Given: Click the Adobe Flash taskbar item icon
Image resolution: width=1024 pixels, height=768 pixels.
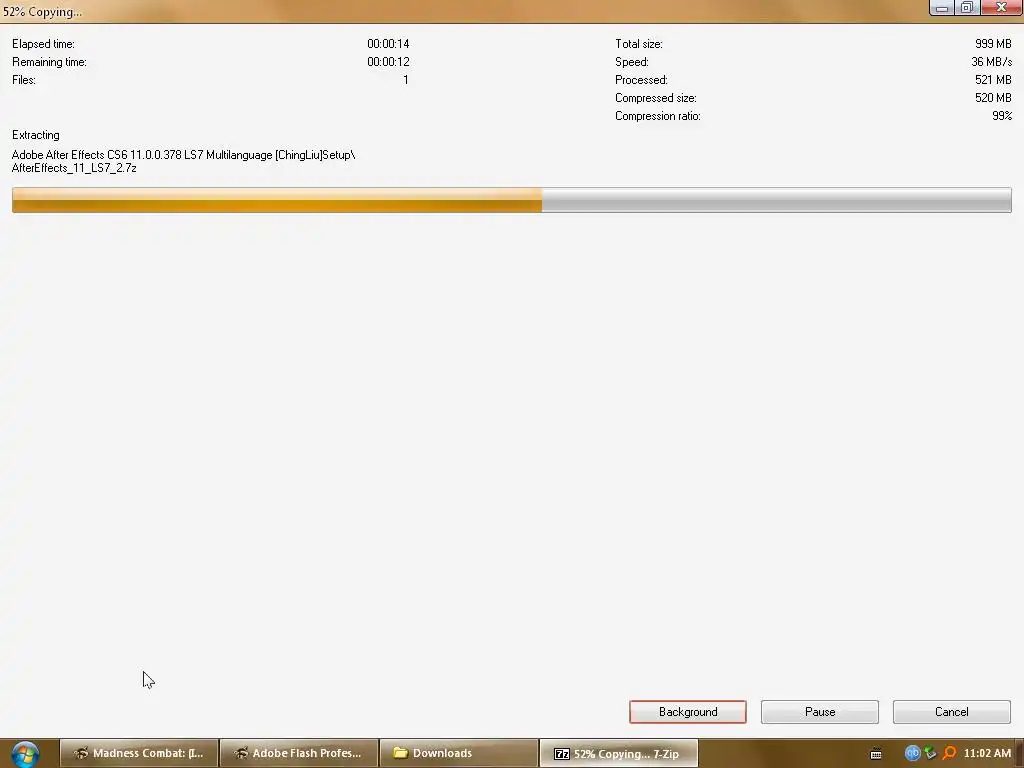Looking at the screenshot, I should [241, 753].
